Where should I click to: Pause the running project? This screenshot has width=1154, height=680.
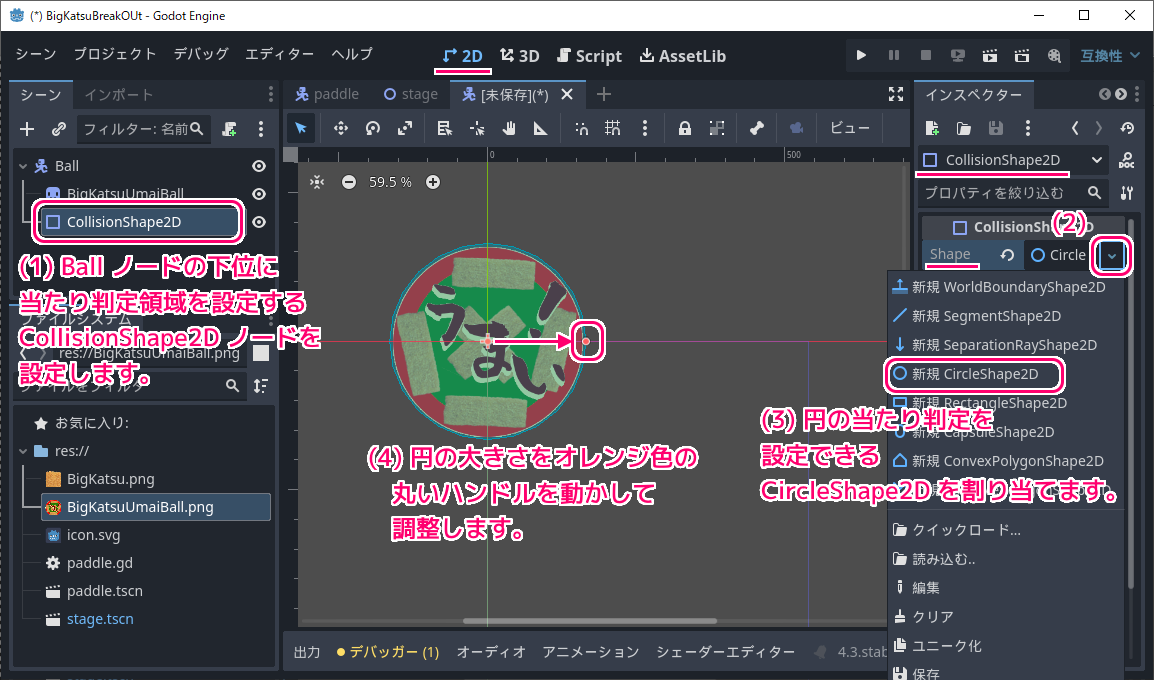click(x=893, y=55)
